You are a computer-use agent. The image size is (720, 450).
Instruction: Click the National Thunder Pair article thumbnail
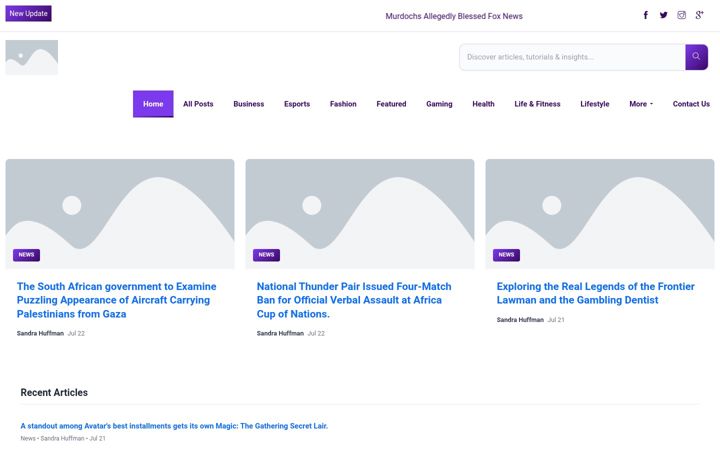360,214
